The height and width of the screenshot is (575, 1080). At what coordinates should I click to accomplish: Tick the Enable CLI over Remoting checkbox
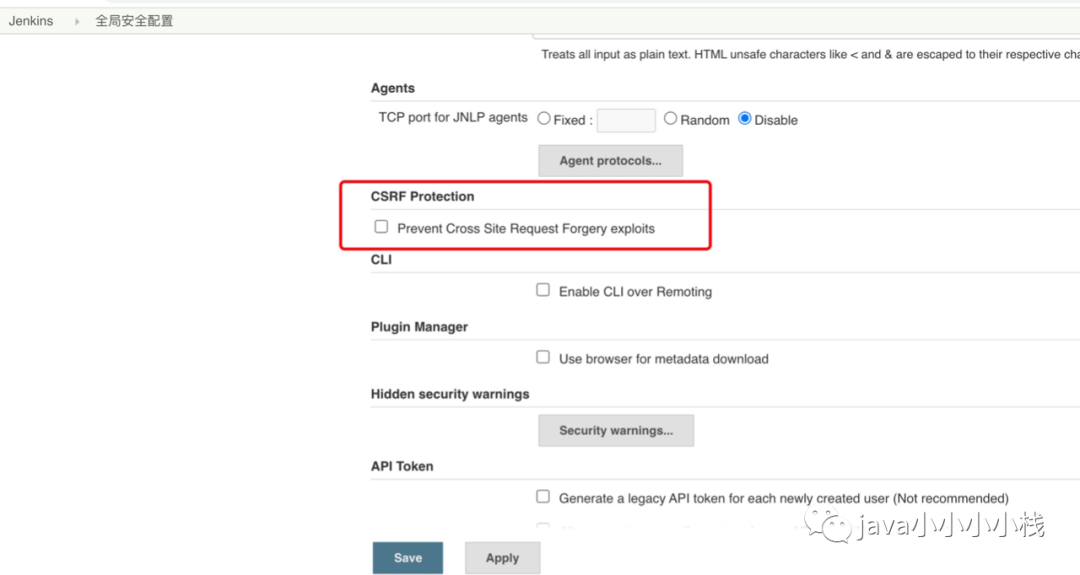point(543,290)
